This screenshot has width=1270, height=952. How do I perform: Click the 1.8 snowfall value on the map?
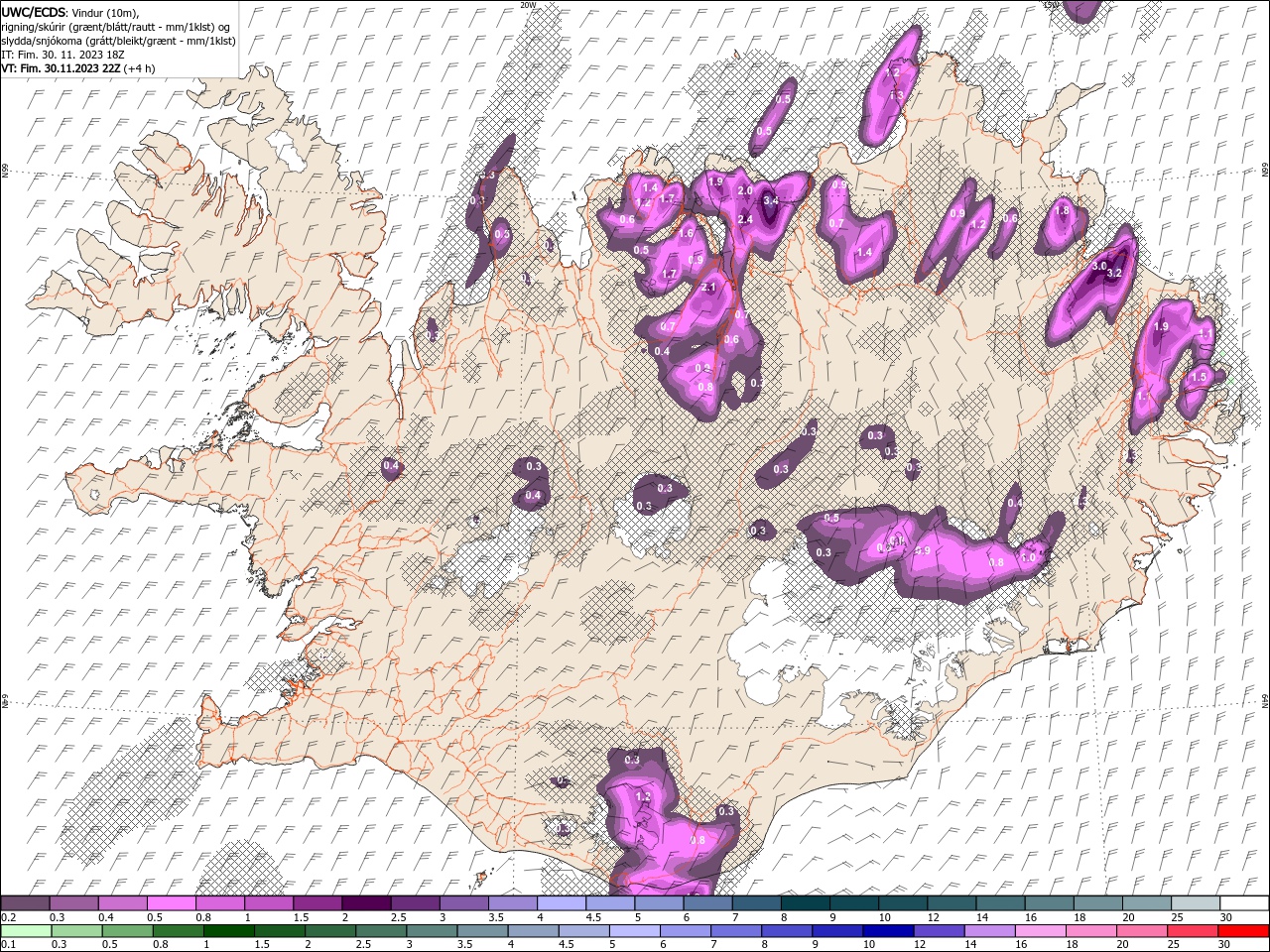tap(1063, 211)
